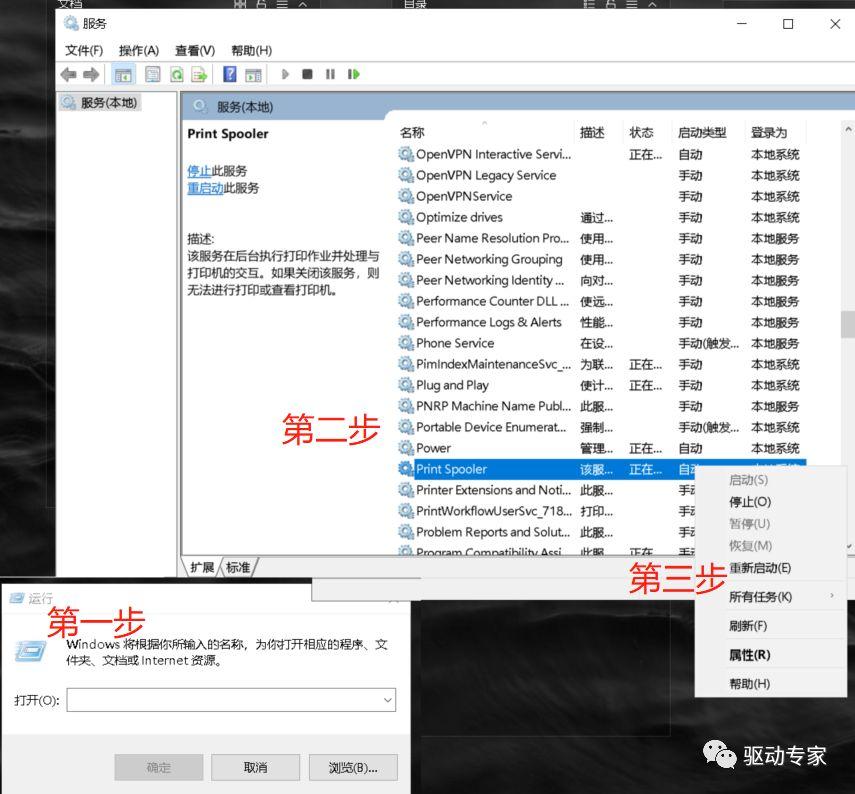
Task: Select the gear icon of Phone Service row
Action: 406,343
